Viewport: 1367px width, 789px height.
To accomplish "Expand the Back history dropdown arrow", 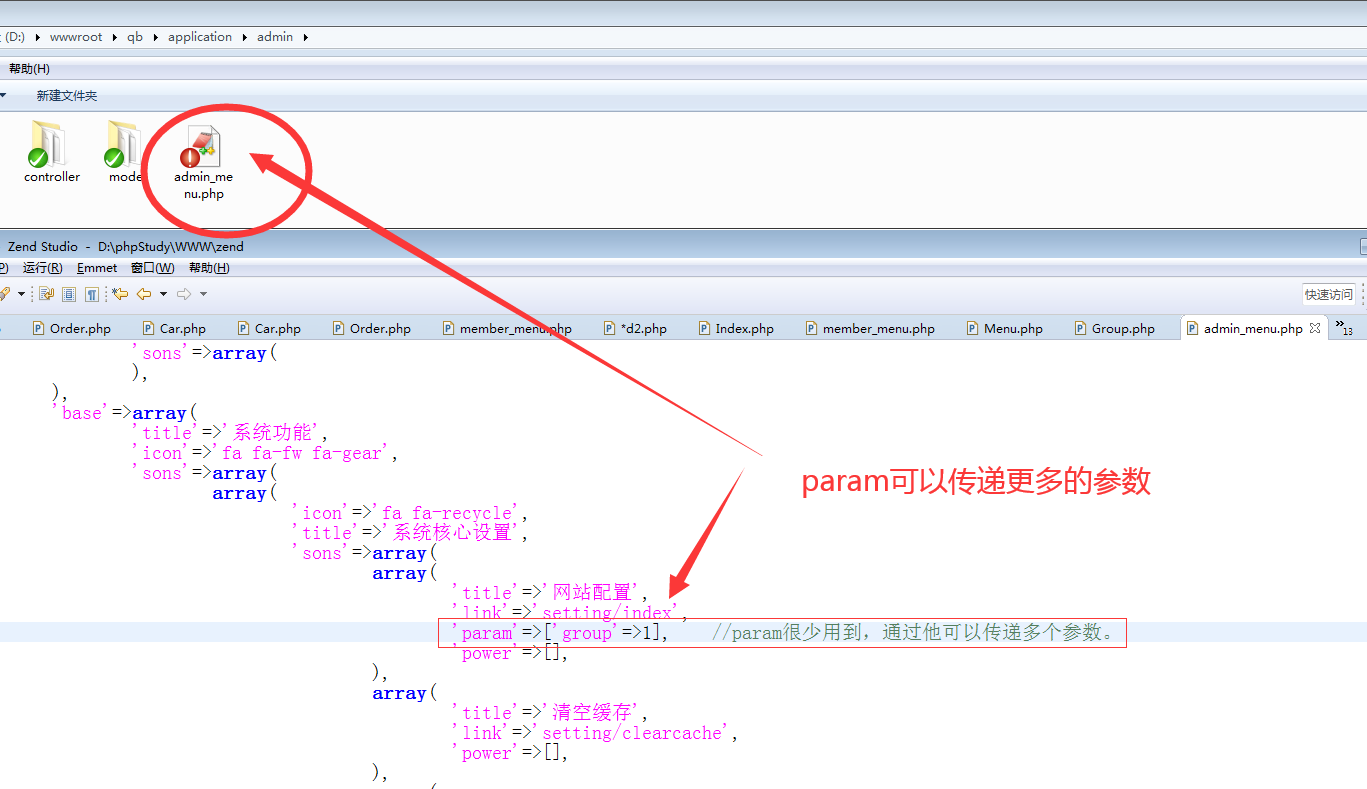I will 163,294.
